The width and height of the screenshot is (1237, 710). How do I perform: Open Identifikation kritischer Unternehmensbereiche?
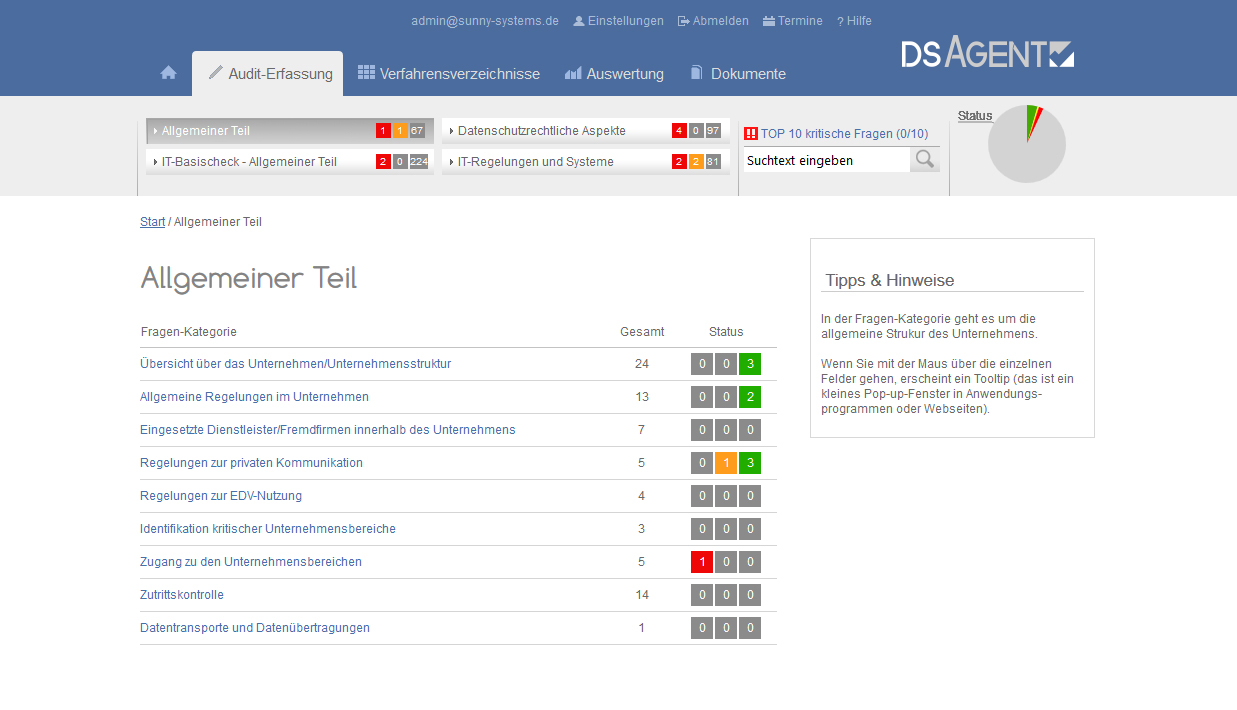(x=268, y=529)
